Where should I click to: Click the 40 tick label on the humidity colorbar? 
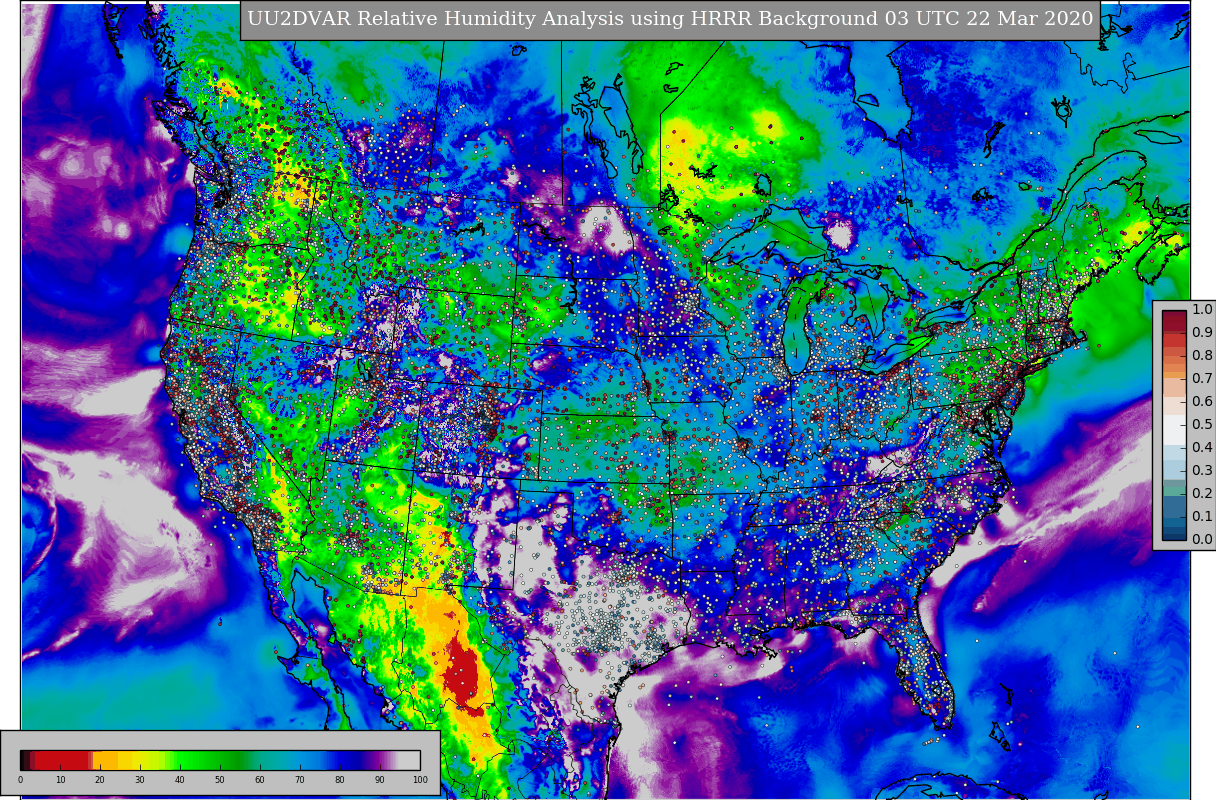180,780
